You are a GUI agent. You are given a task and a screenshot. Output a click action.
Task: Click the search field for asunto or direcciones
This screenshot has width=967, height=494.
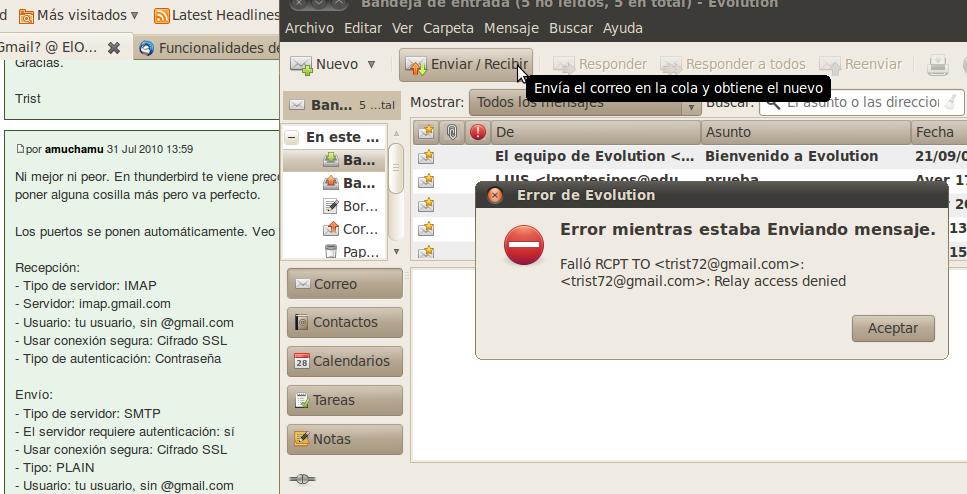point(862,102)
